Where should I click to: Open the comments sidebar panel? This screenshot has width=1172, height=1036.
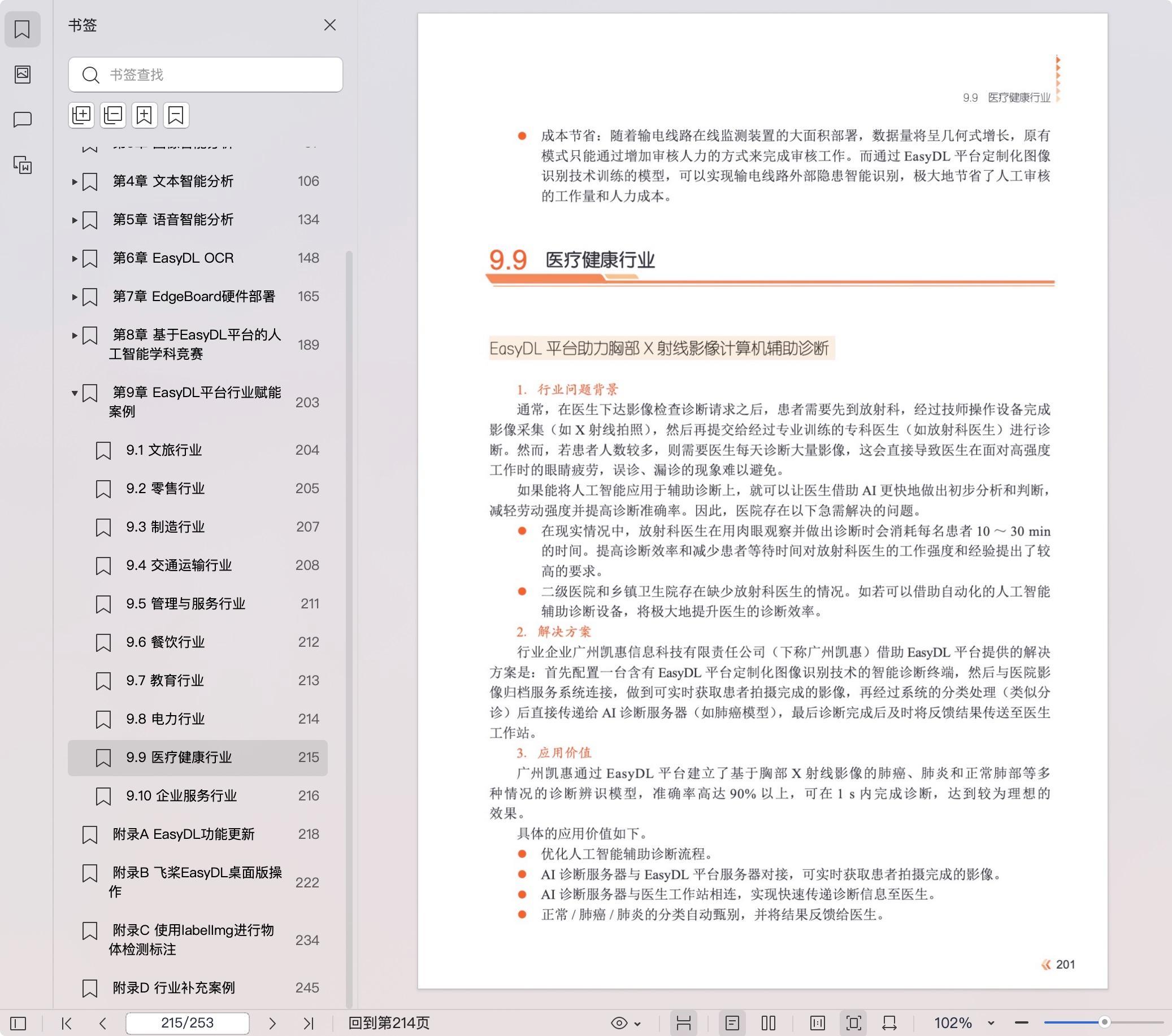pos(23,119)
